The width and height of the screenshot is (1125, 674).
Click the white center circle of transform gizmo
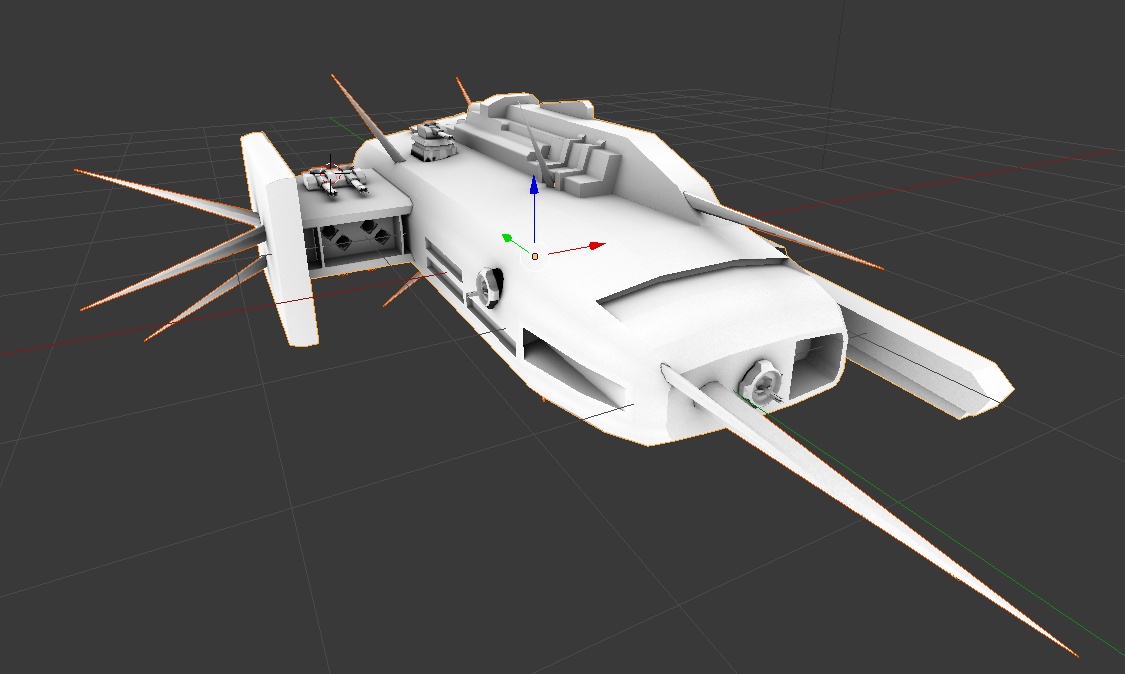pos(535,256)
